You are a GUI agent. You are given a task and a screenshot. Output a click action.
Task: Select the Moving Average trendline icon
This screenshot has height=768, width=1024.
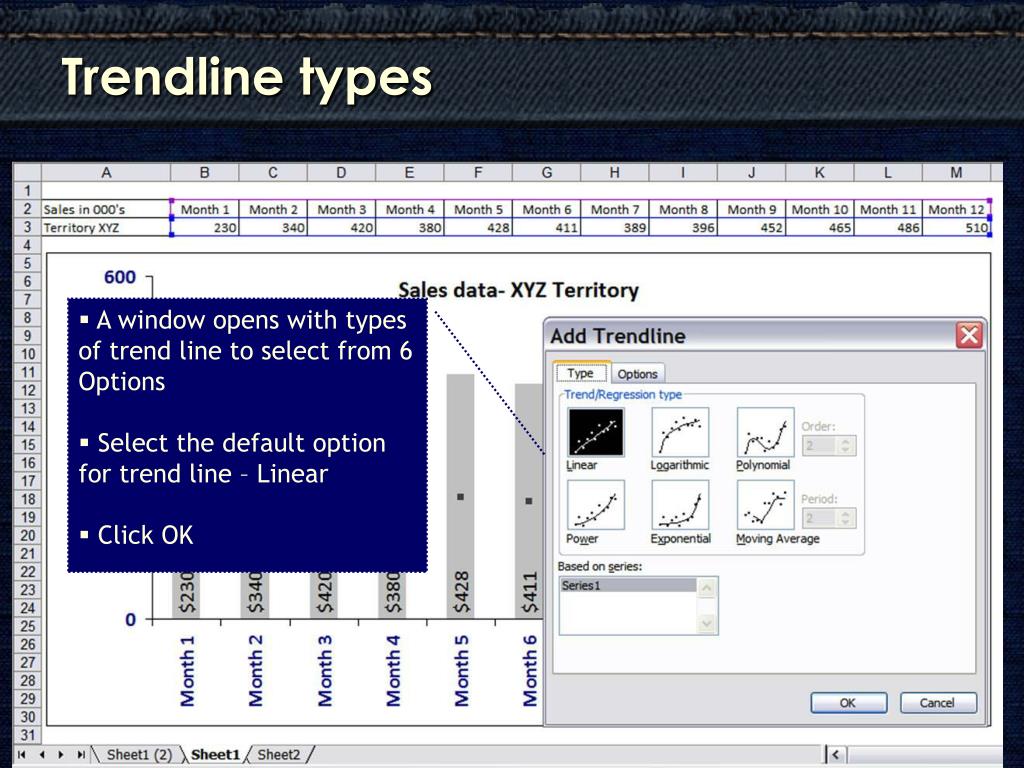tap(765, 505)
